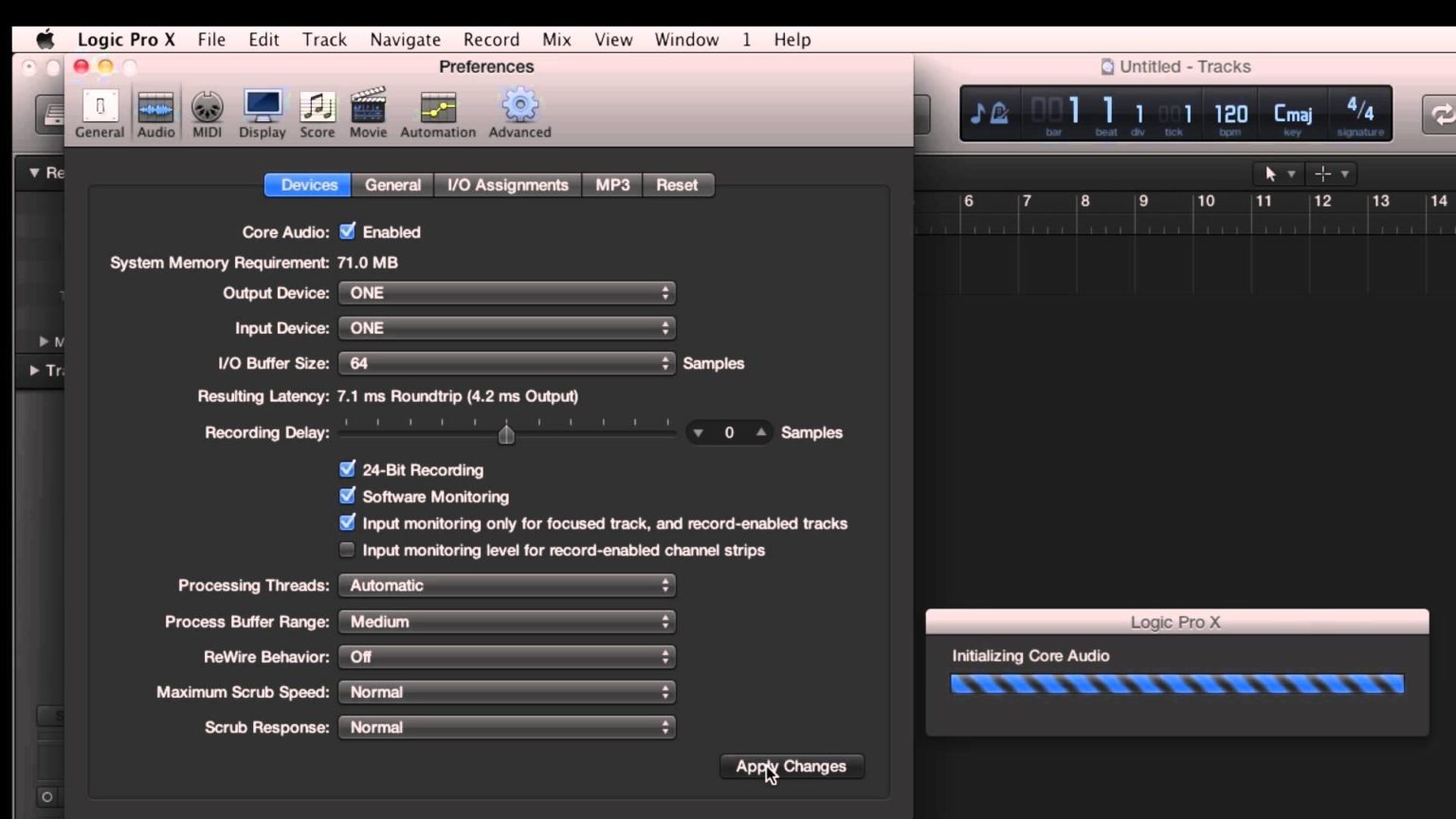1456x819 pixels.
Task: Uncheck 24-Bit Recording
Action: click(x=348, y=469)
